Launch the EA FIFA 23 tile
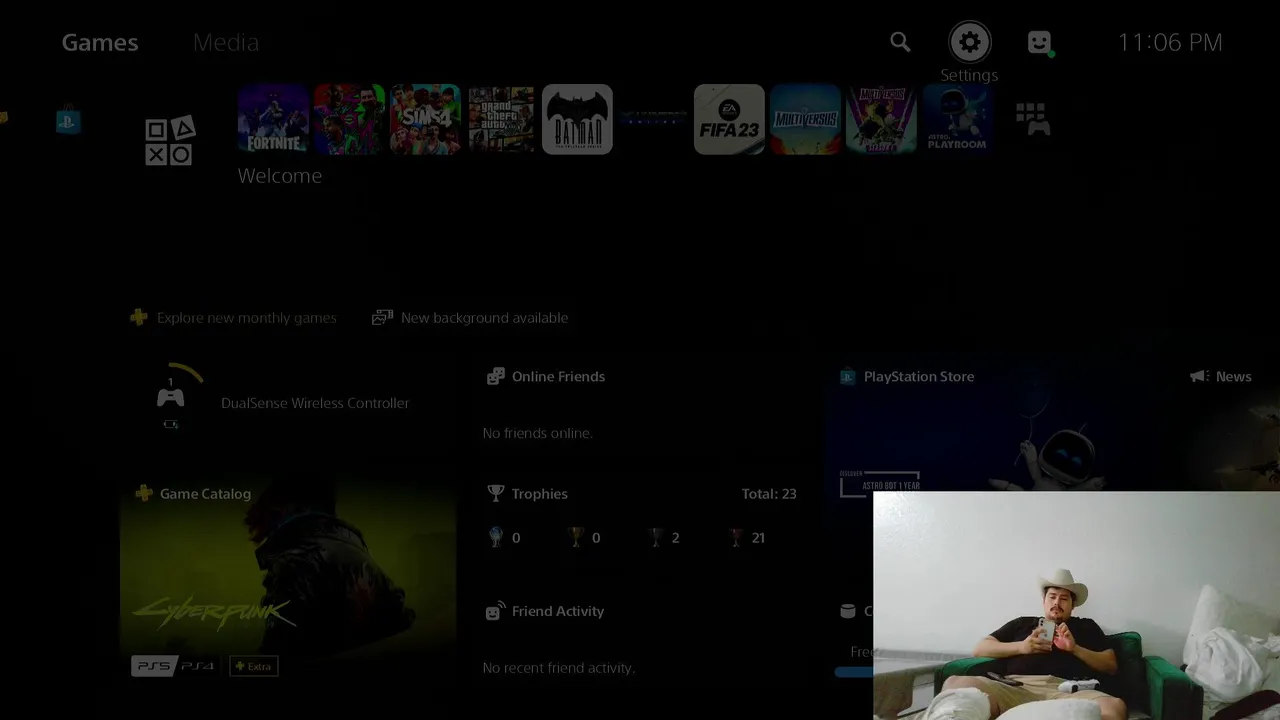The height and width of the screenshot is (720, 1280). [x=729, y=119]
